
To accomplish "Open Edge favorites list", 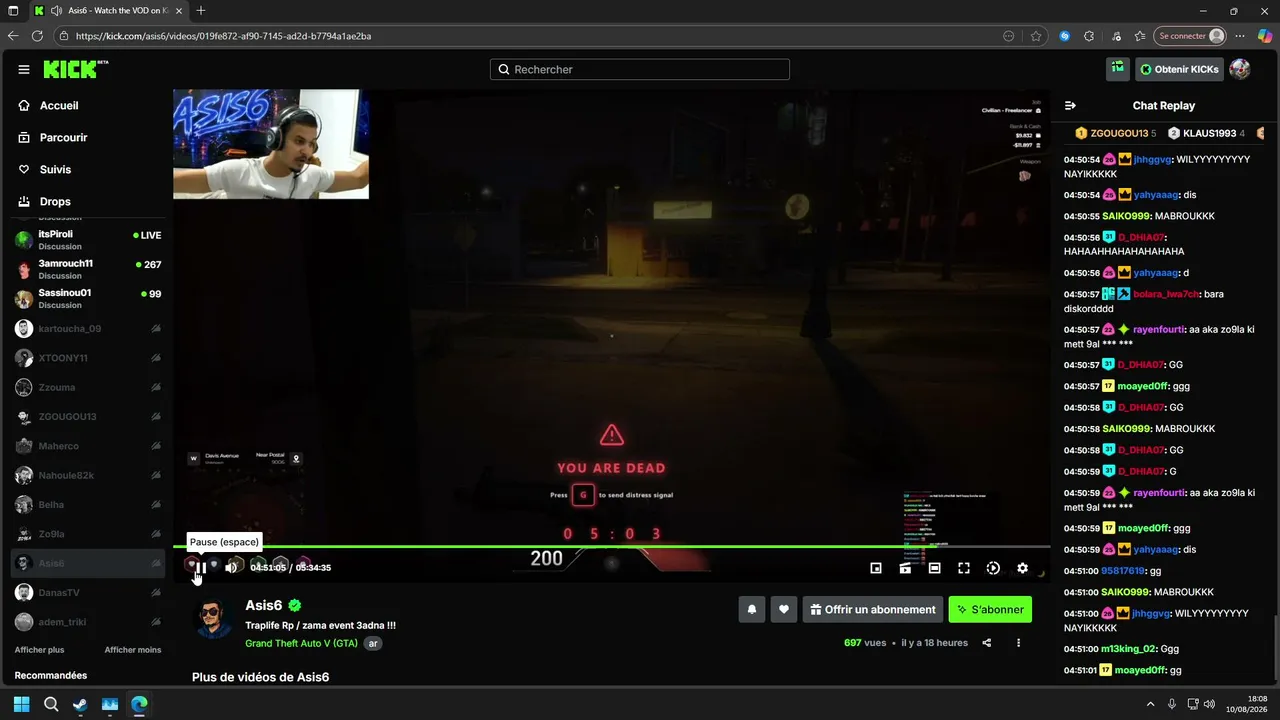I will pyautogui.click(x=1140, y=36).
